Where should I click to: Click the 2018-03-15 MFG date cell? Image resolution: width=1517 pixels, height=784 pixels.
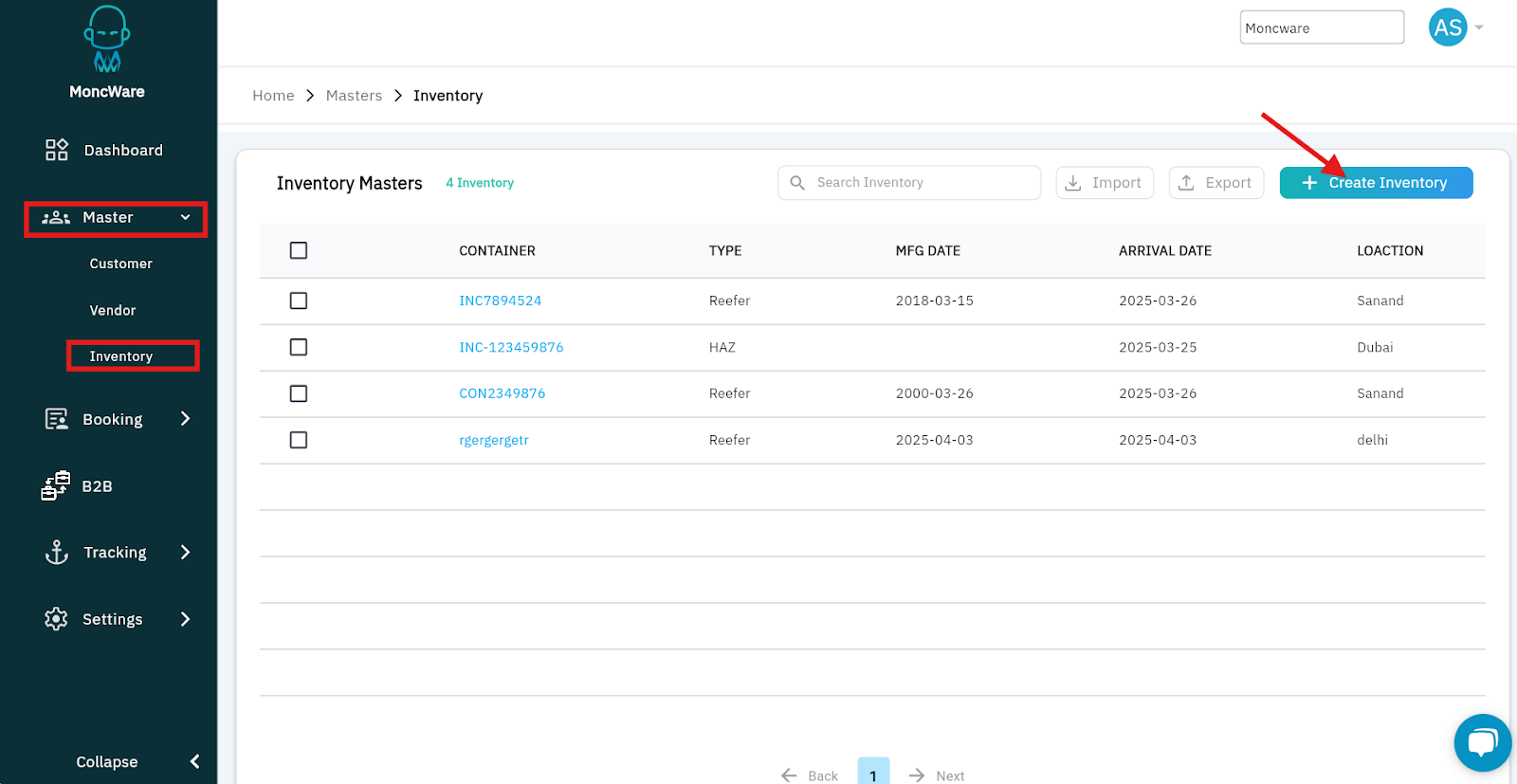[935, 301]
